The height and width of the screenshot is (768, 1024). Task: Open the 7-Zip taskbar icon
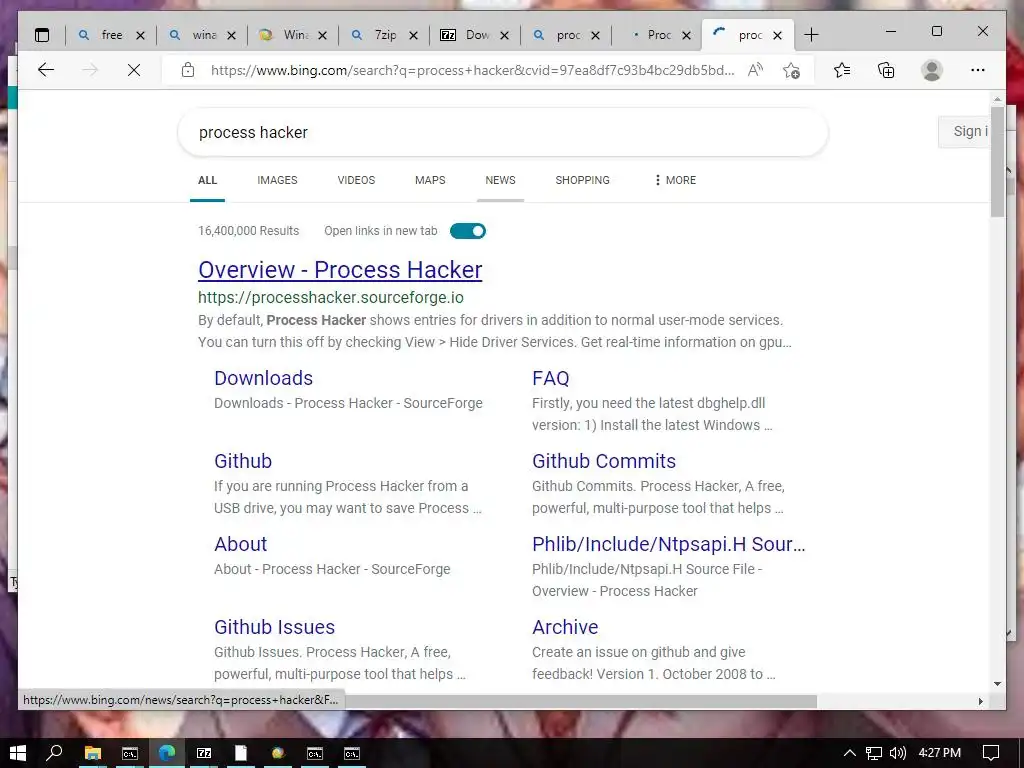pyautogui.click(x=204, y=753)
